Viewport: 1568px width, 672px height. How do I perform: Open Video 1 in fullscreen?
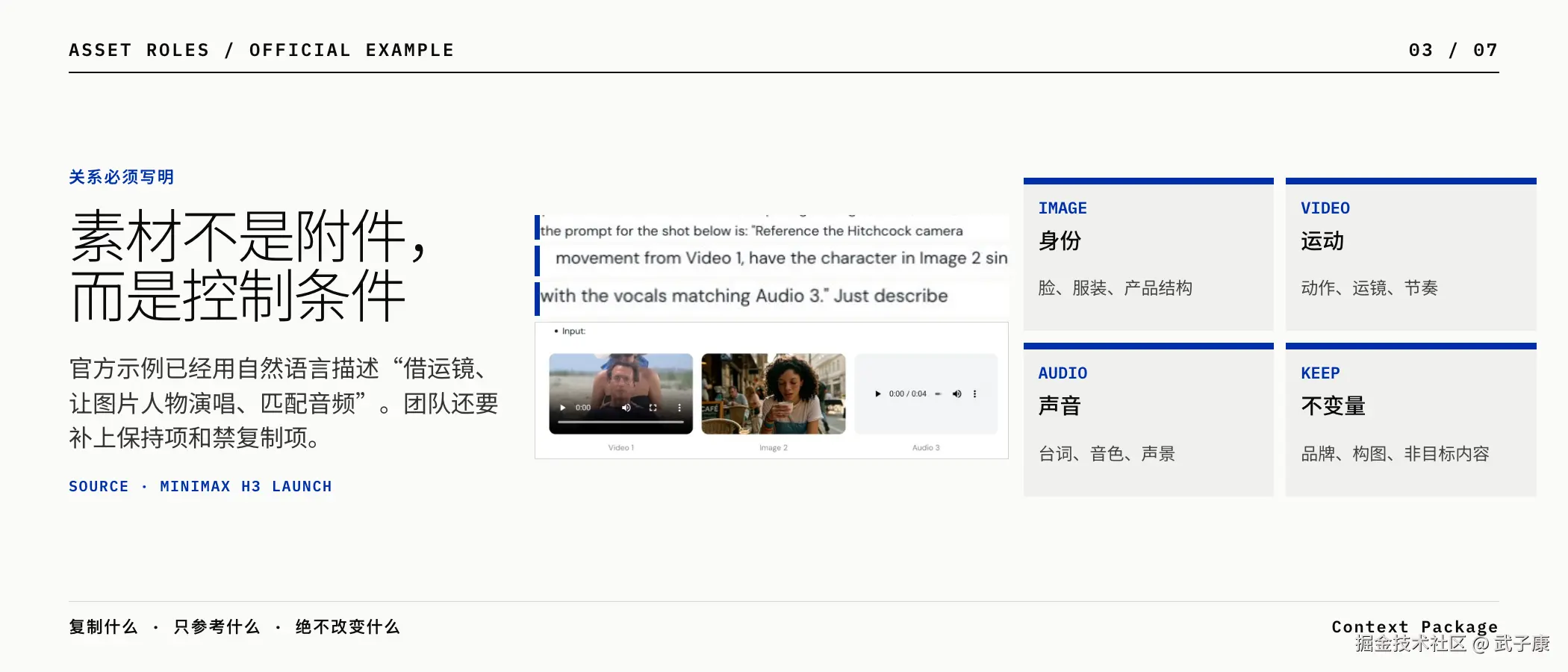point(653,408)
